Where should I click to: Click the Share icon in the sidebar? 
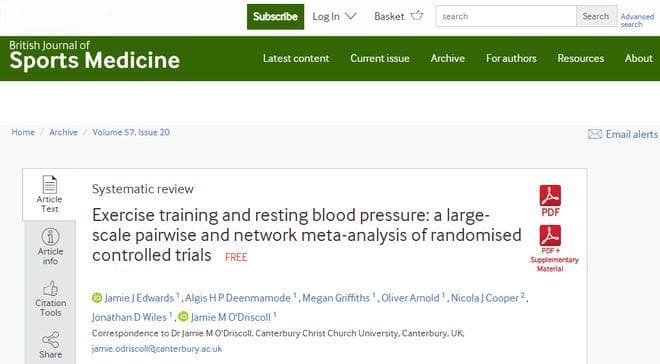coord(51,340)
